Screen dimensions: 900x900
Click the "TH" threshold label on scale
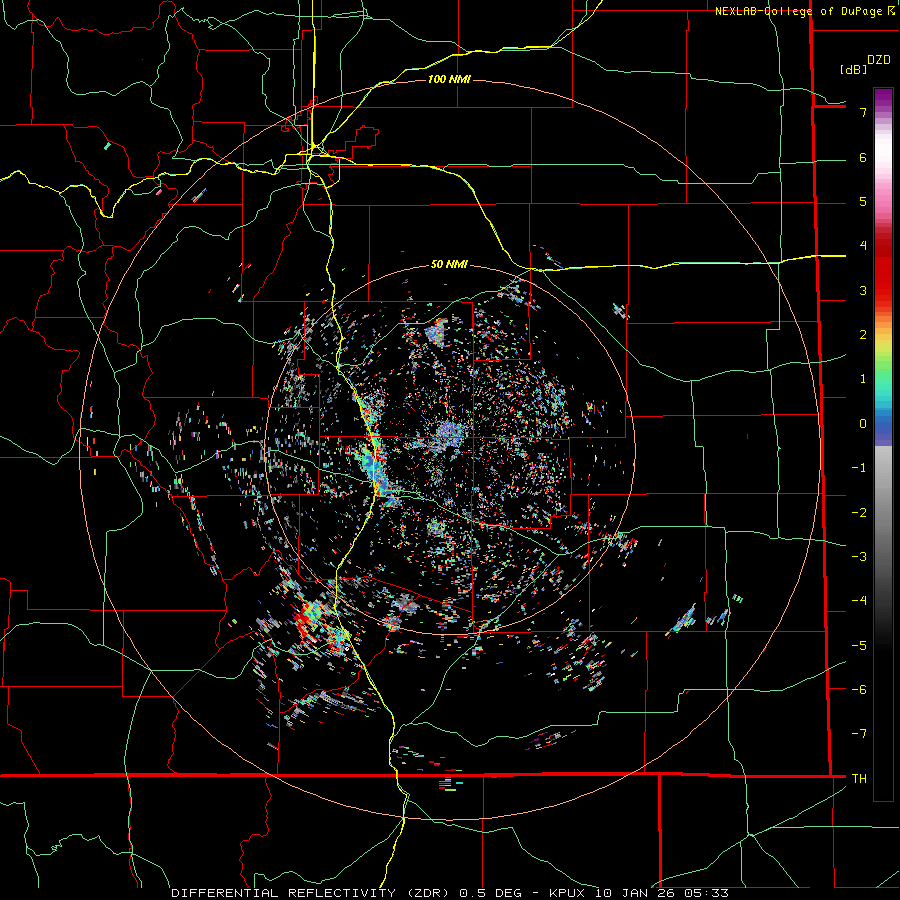tap(859, 779)
